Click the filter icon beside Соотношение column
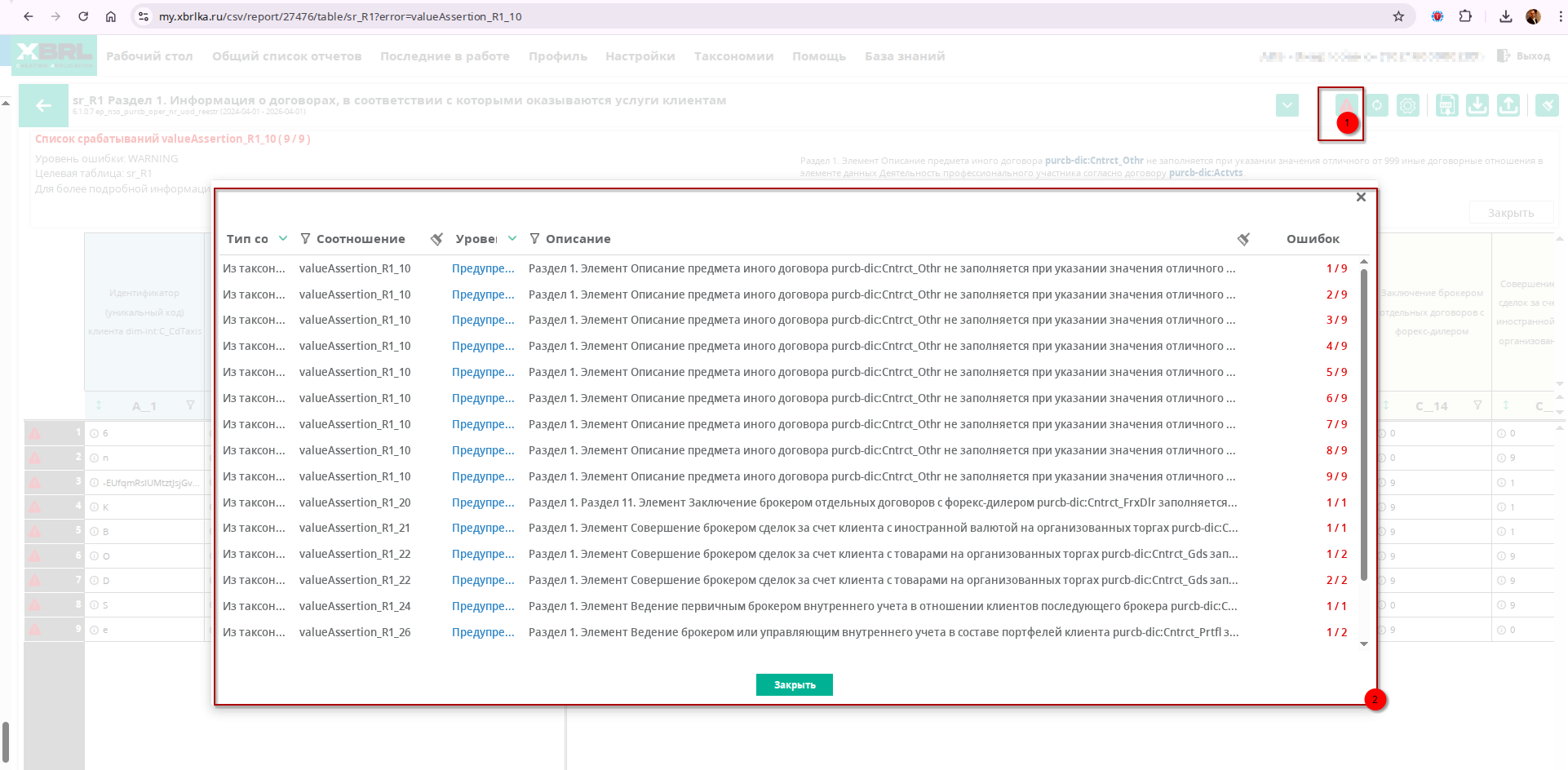 305,239
